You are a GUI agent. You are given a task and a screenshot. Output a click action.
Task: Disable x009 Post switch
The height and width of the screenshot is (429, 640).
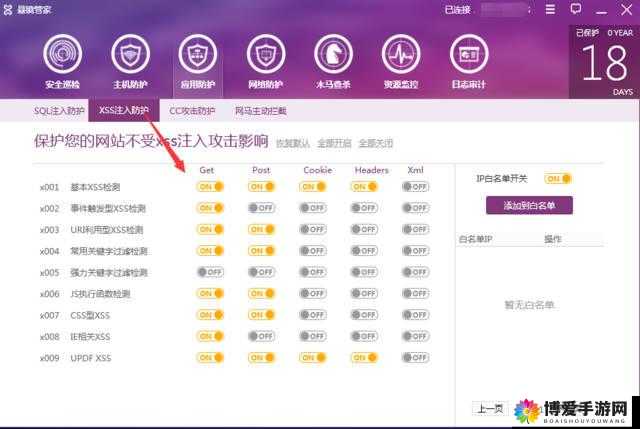click(x=262, y=358)
